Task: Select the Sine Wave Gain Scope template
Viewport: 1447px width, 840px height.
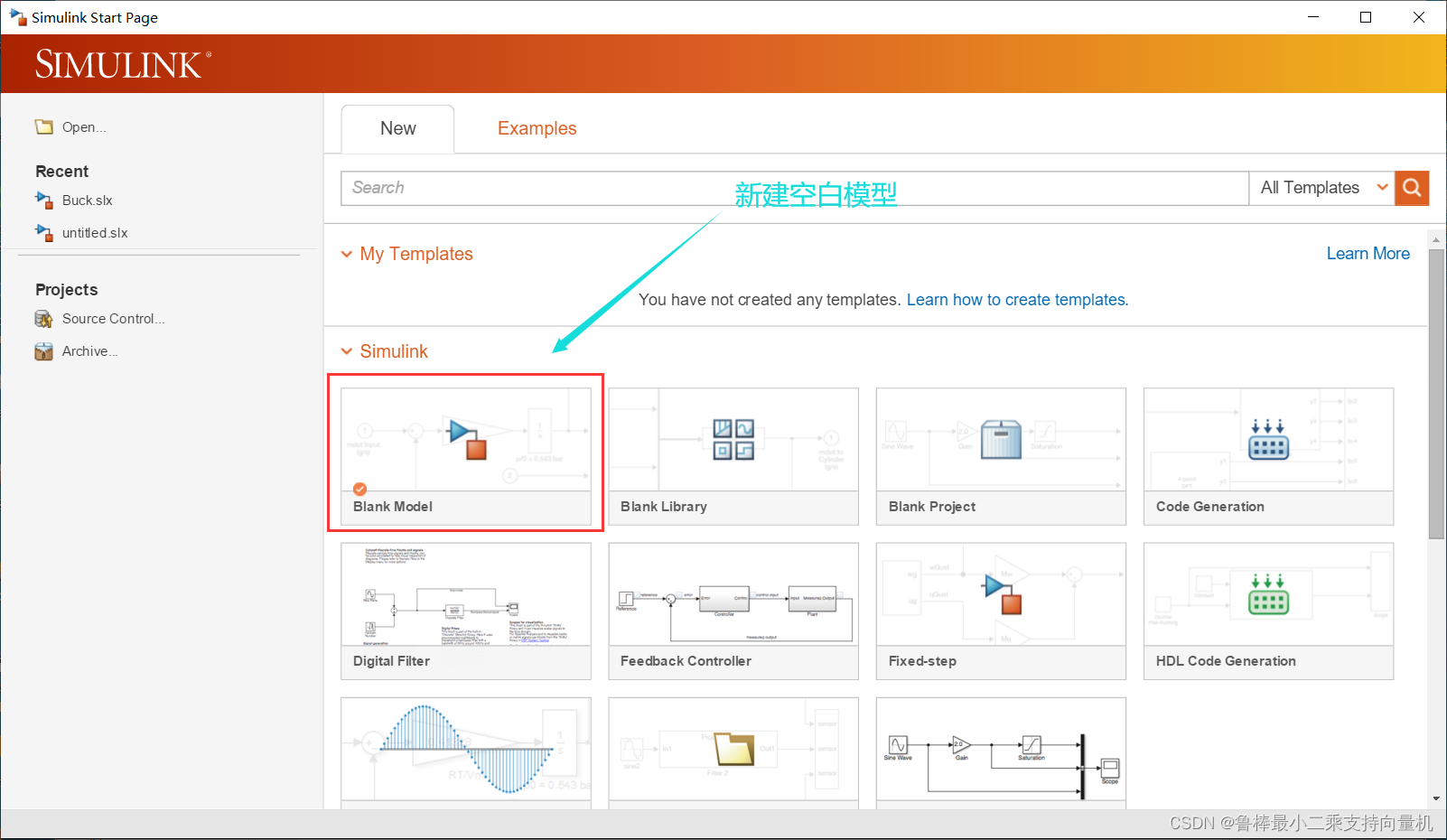Action: coord(1001,752)
